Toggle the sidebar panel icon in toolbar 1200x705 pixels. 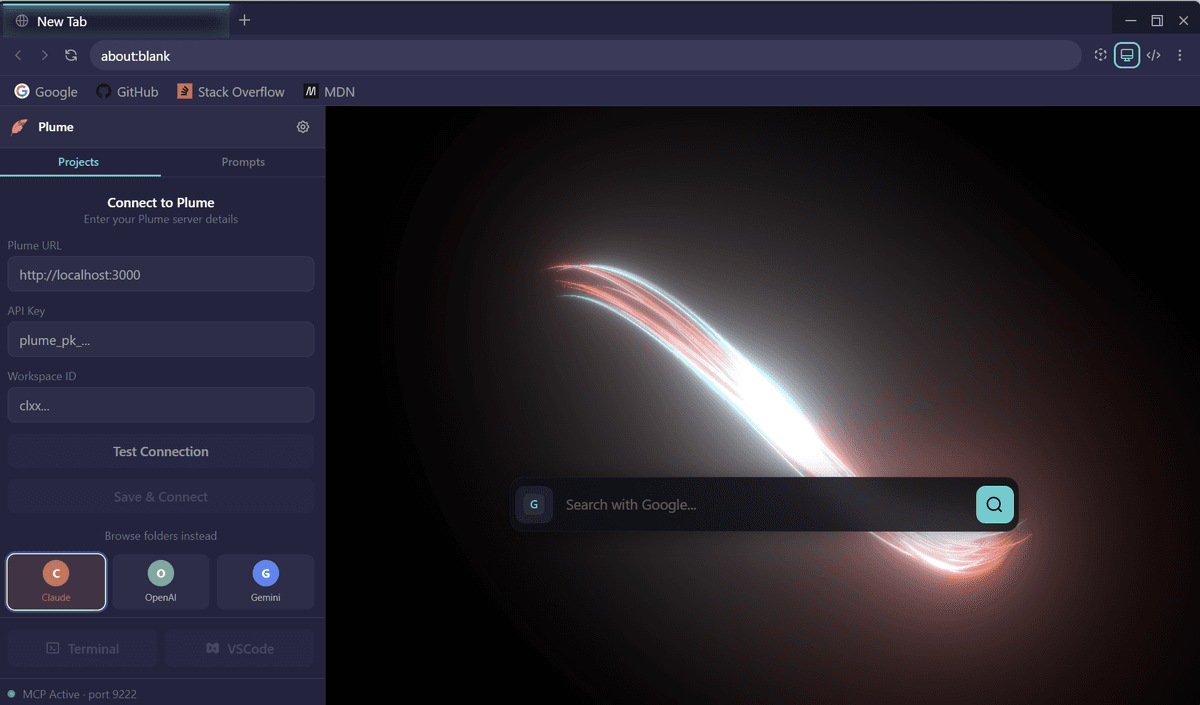(1127, 56)
